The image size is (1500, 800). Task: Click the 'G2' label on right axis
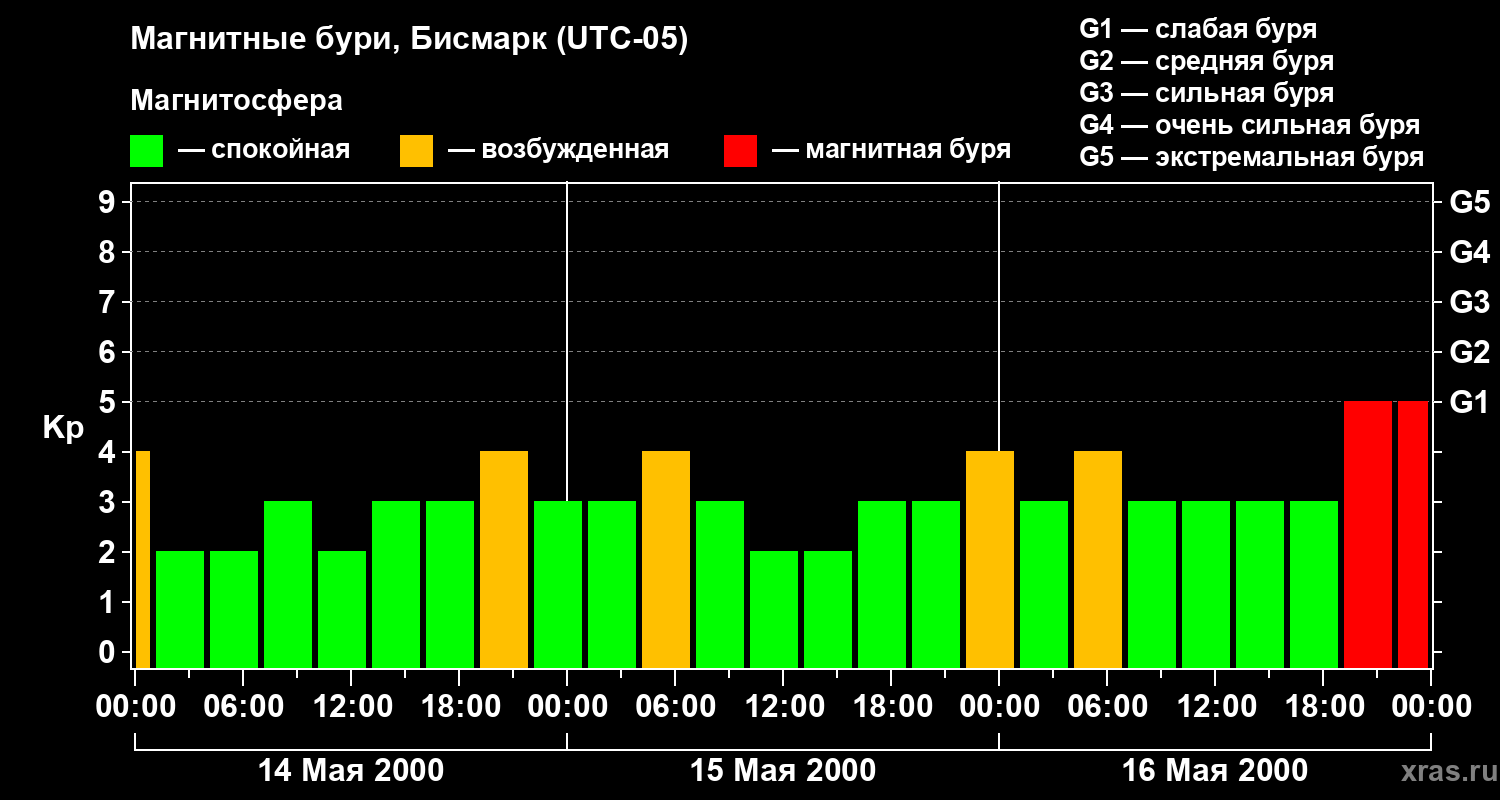pyautogui.click(x=1469, y=352)
